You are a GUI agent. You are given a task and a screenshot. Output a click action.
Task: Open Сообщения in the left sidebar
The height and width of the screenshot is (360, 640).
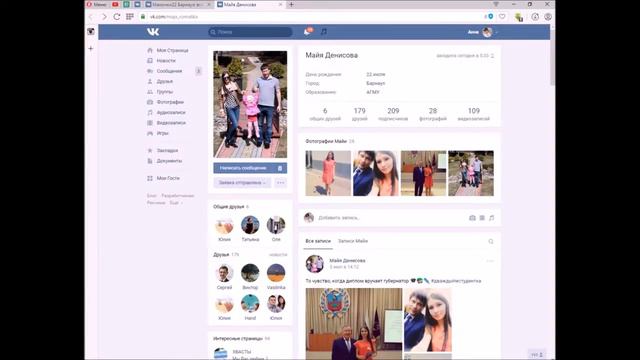tap(169, 71)
